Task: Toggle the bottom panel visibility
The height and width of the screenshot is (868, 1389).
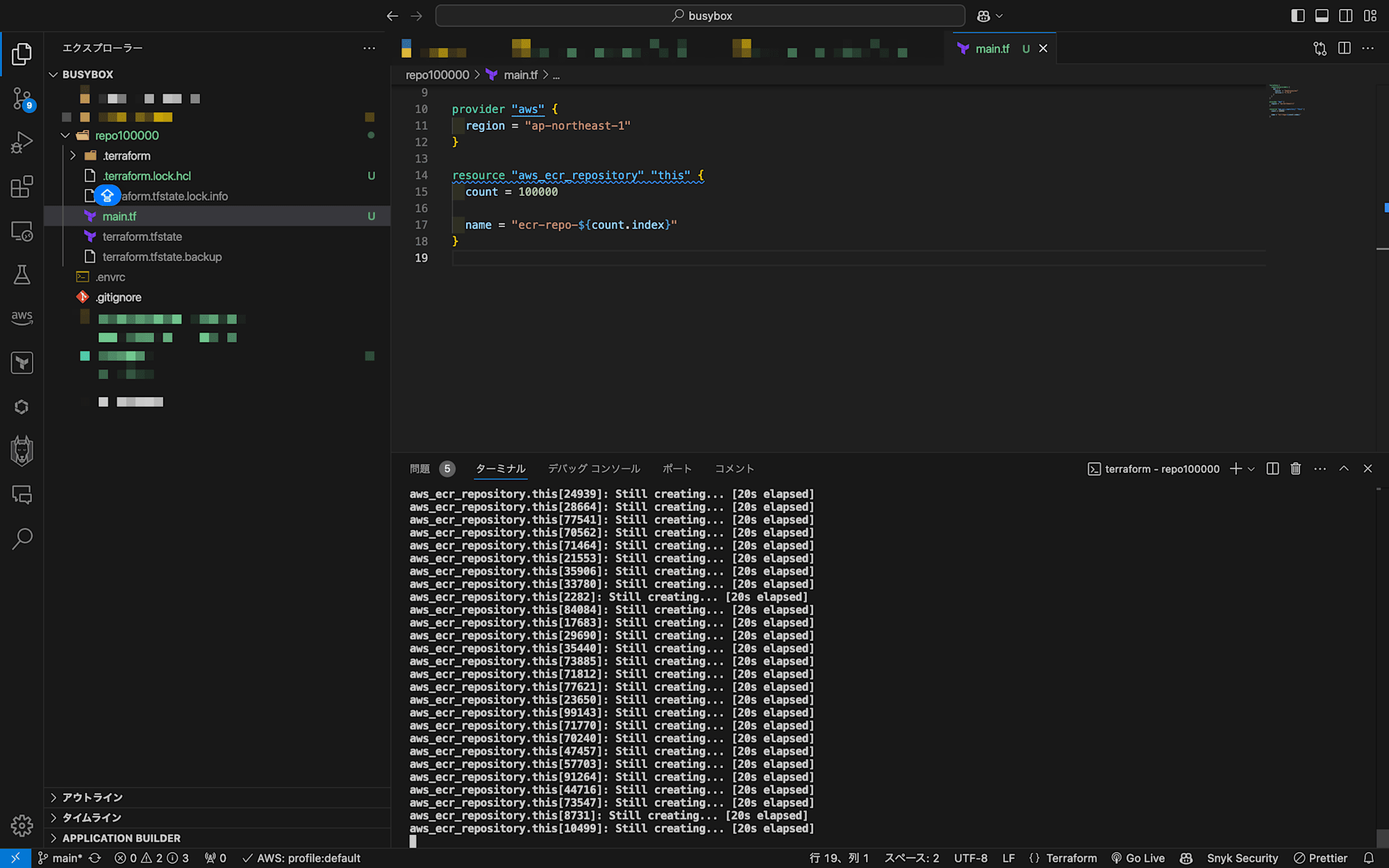Action: pos(1322,16)
